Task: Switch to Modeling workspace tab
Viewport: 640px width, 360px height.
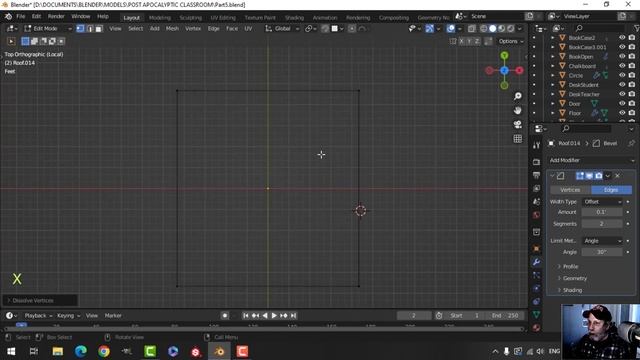Action: click(160, 18)
